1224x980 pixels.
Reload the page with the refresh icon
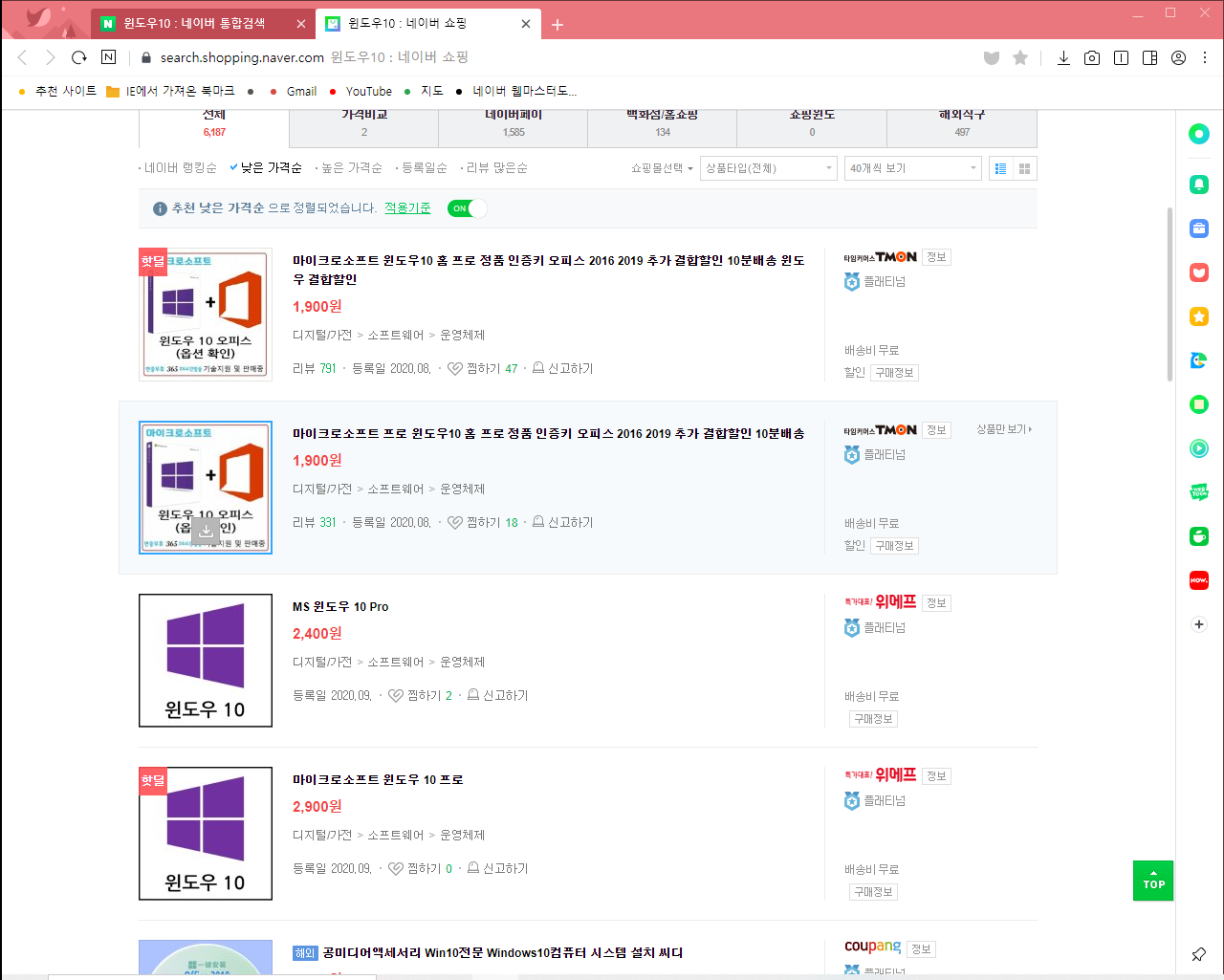coord(79,57)
